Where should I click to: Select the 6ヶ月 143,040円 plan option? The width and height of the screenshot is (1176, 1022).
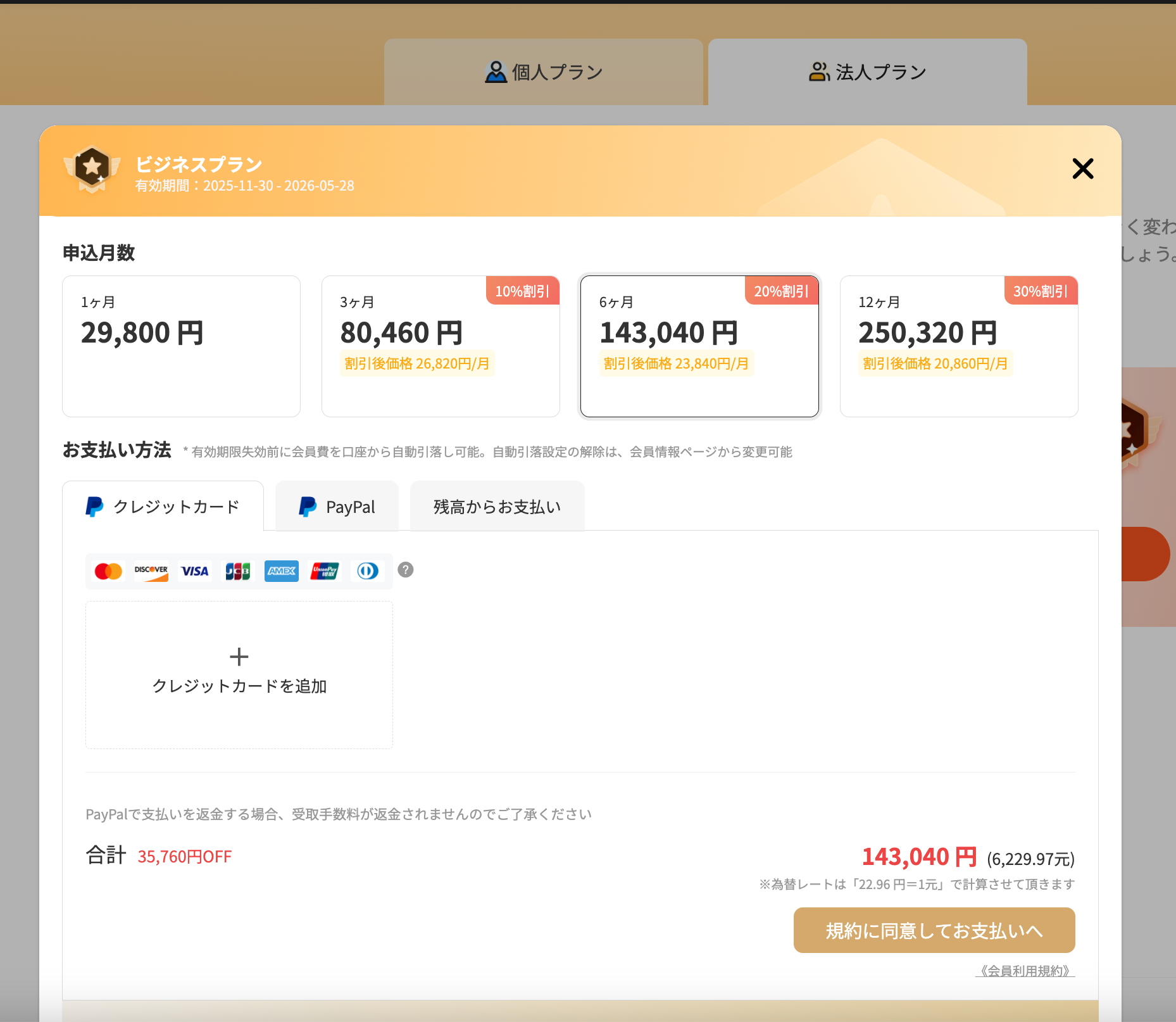(699, 346)
